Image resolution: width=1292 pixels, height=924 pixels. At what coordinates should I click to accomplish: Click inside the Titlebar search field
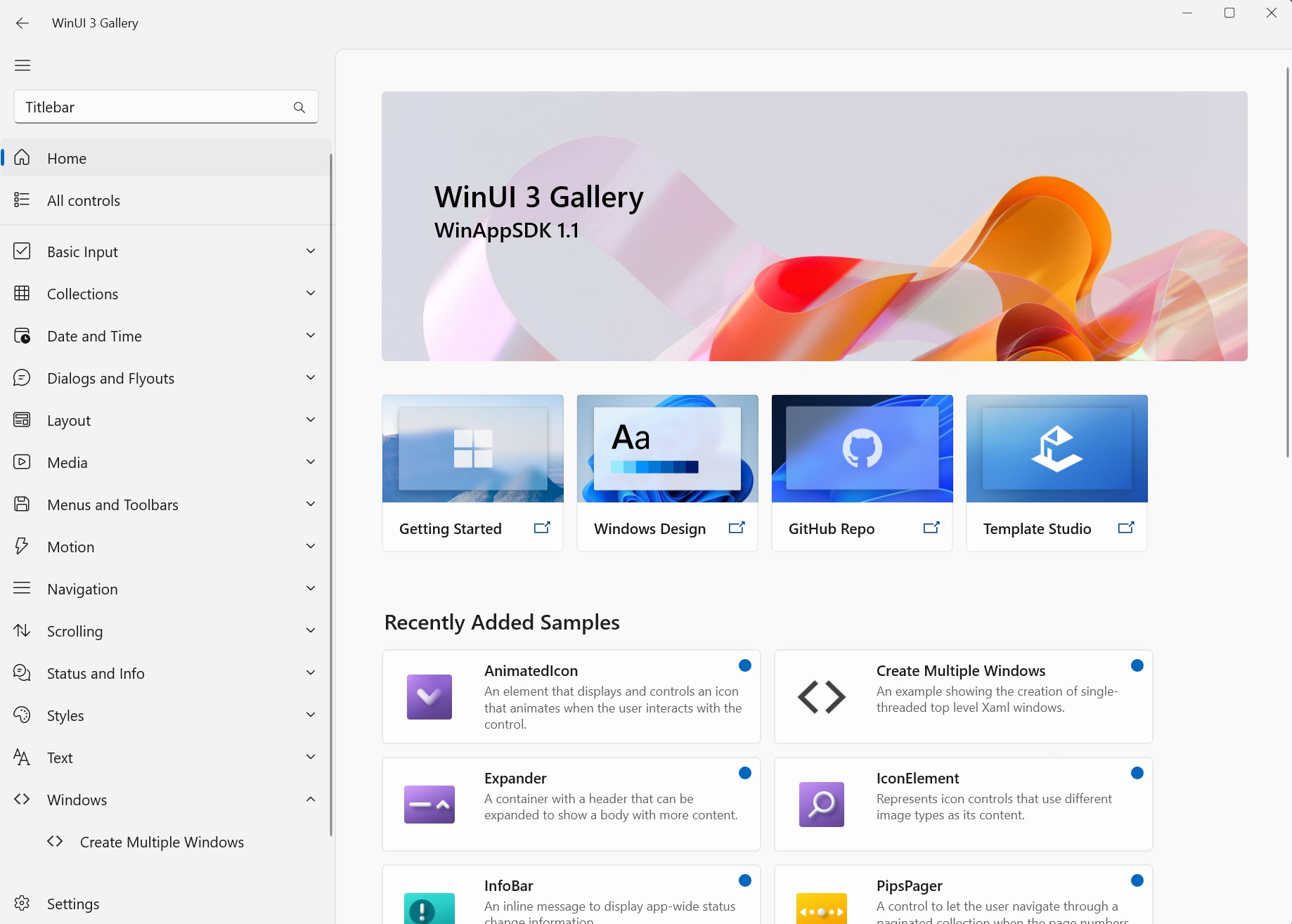pos(141,107)
